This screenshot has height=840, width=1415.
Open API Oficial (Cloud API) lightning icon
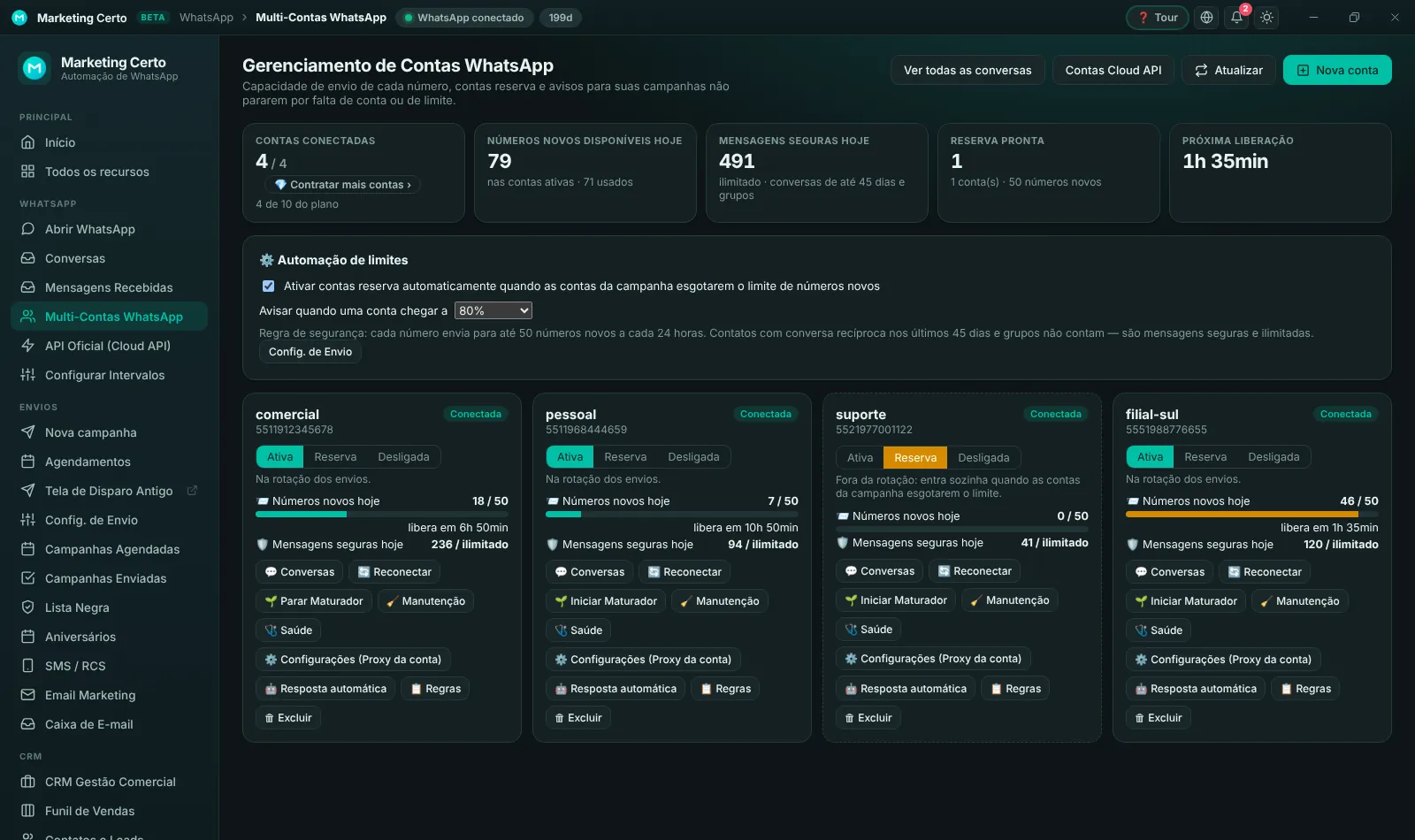point(28,346)
